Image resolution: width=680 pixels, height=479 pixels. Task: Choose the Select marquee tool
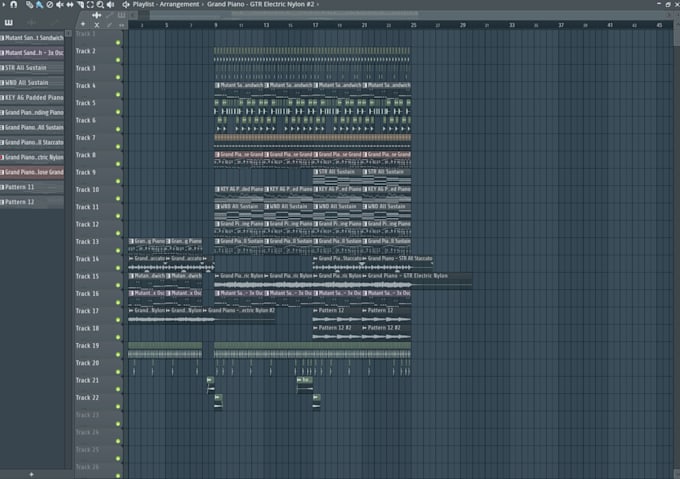click(x=90, y=5)
